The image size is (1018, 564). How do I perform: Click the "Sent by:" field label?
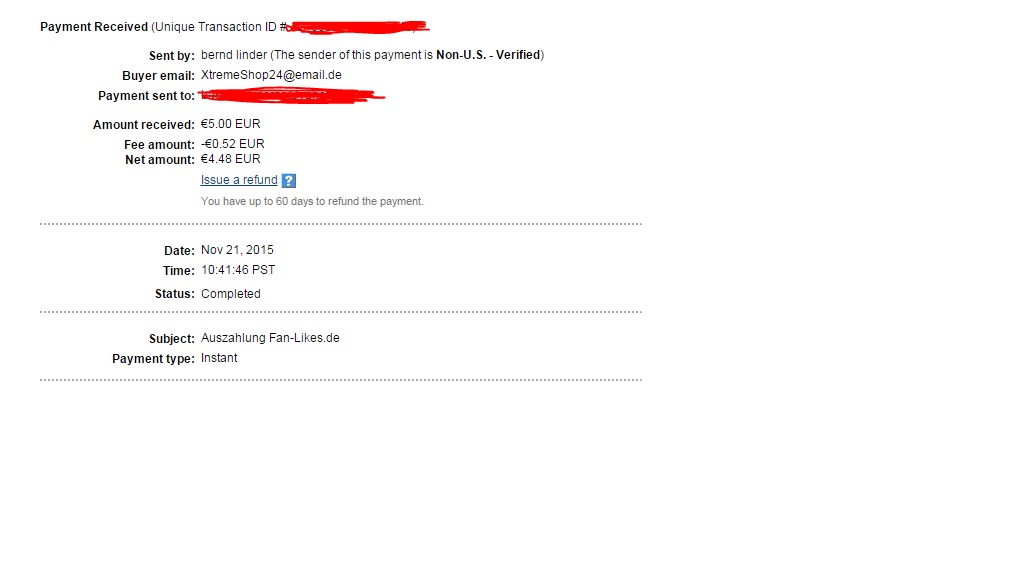coord(171,56)
